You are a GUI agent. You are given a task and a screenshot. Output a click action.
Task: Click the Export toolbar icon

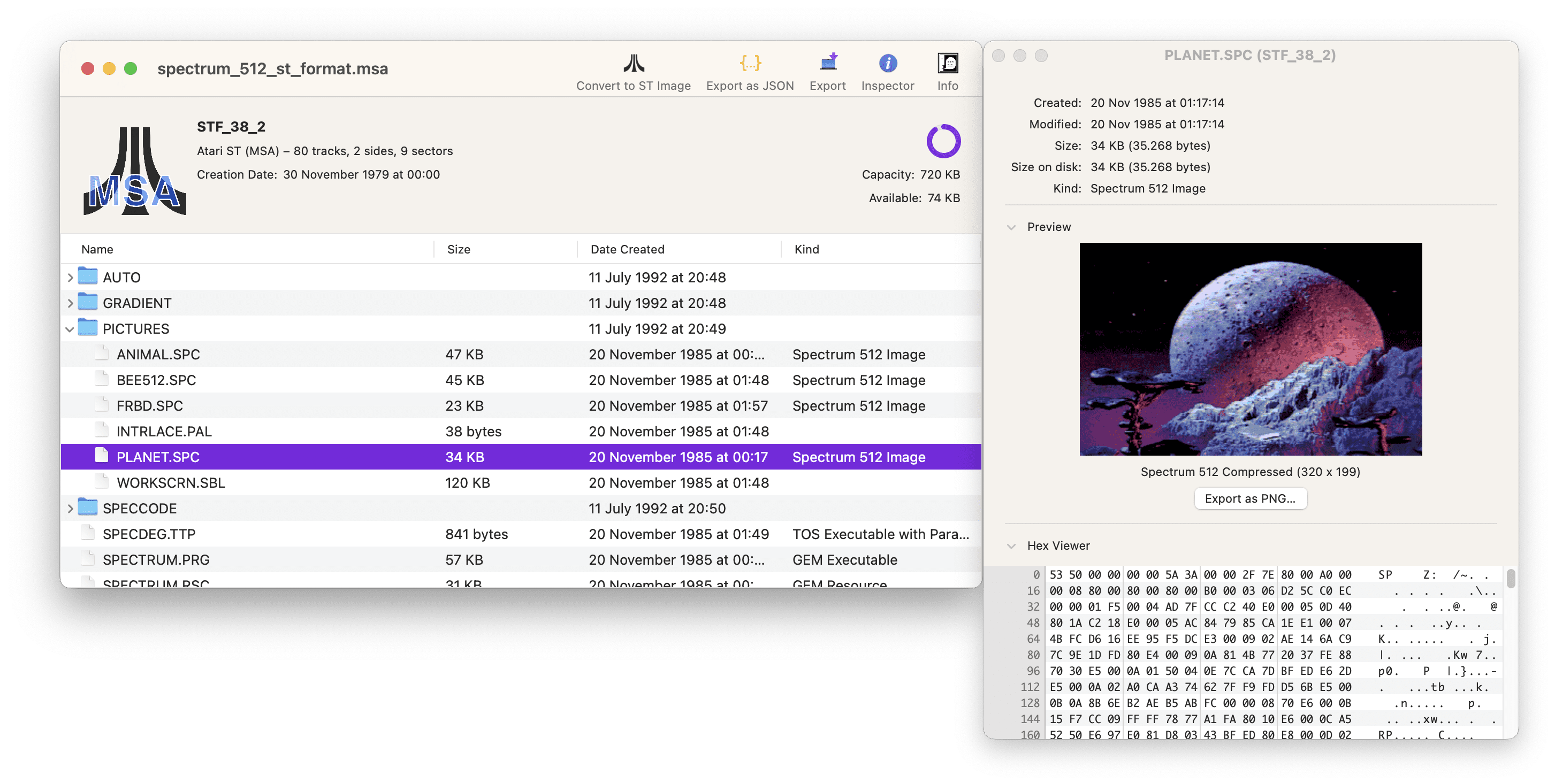[x=828, y=62]
